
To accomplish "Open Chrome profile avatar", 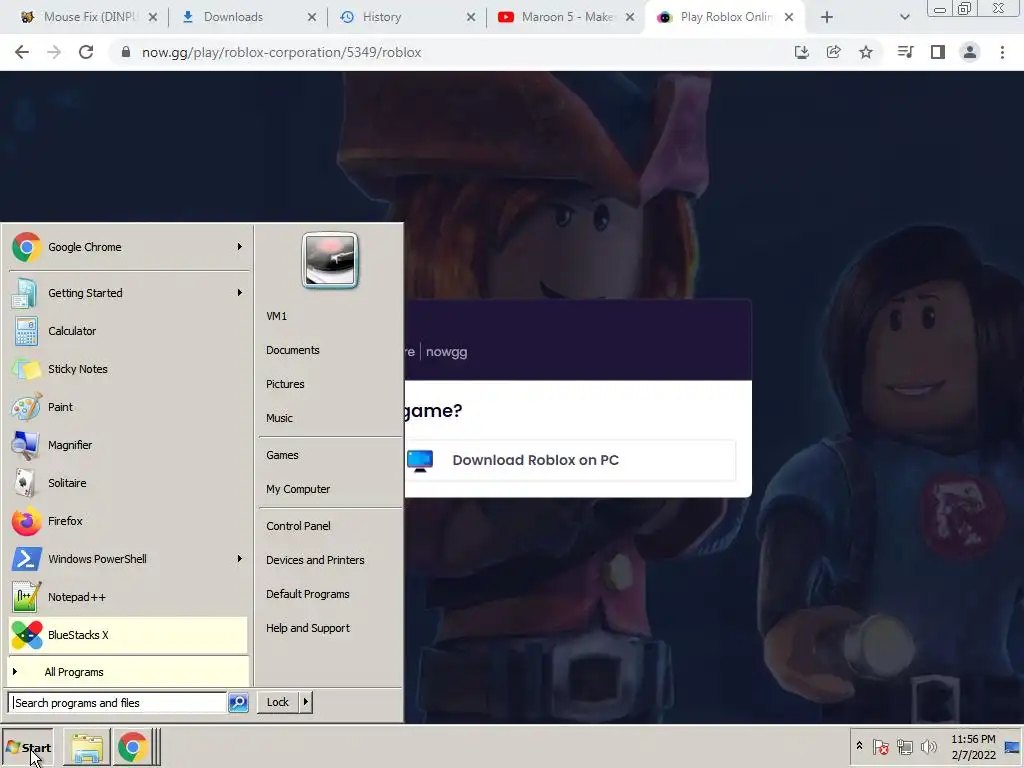I will [x=970, y=52].
